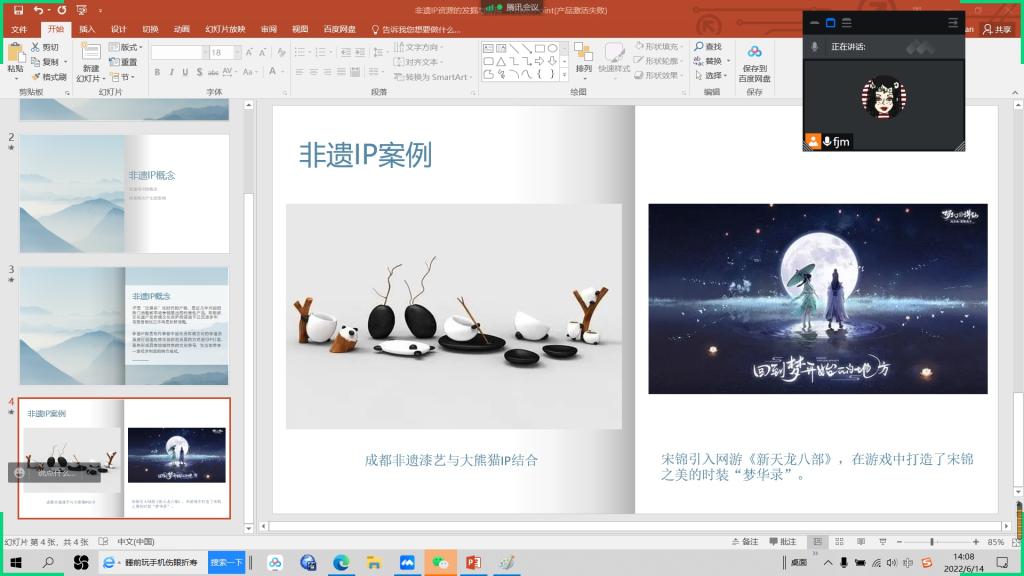Image resolution: width=1024 pixels, height=576 pixels.
Task: Toggle Bold text formatting
Action: (x=158, y=72)
